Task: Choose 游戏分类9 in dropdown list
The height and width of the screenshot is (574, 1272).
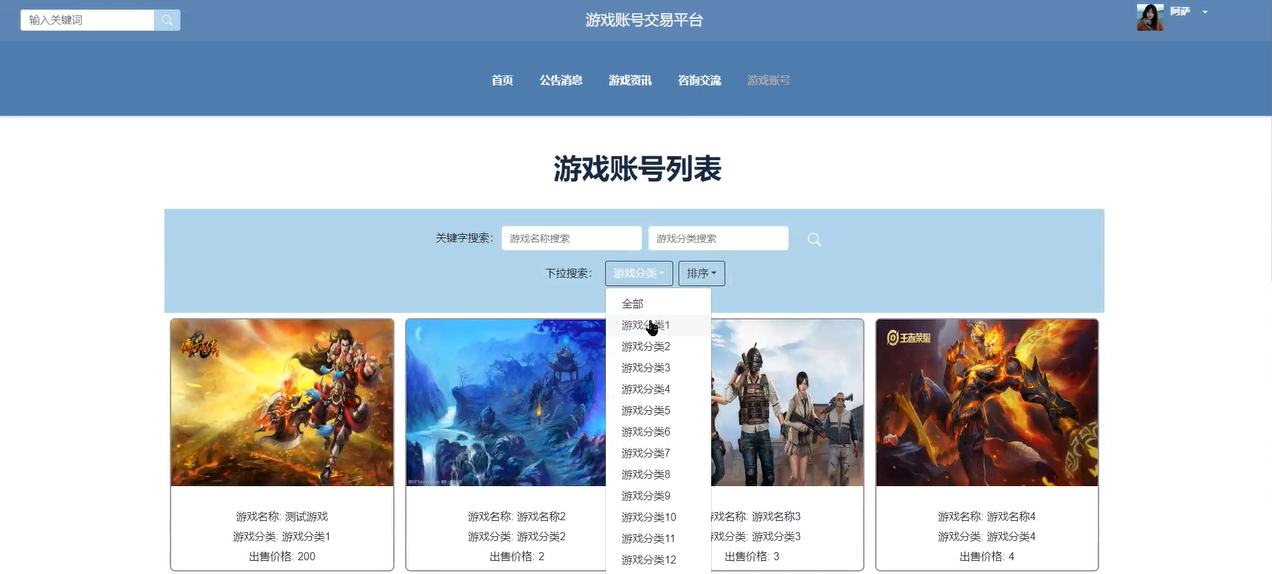Action: coord(658,496)
